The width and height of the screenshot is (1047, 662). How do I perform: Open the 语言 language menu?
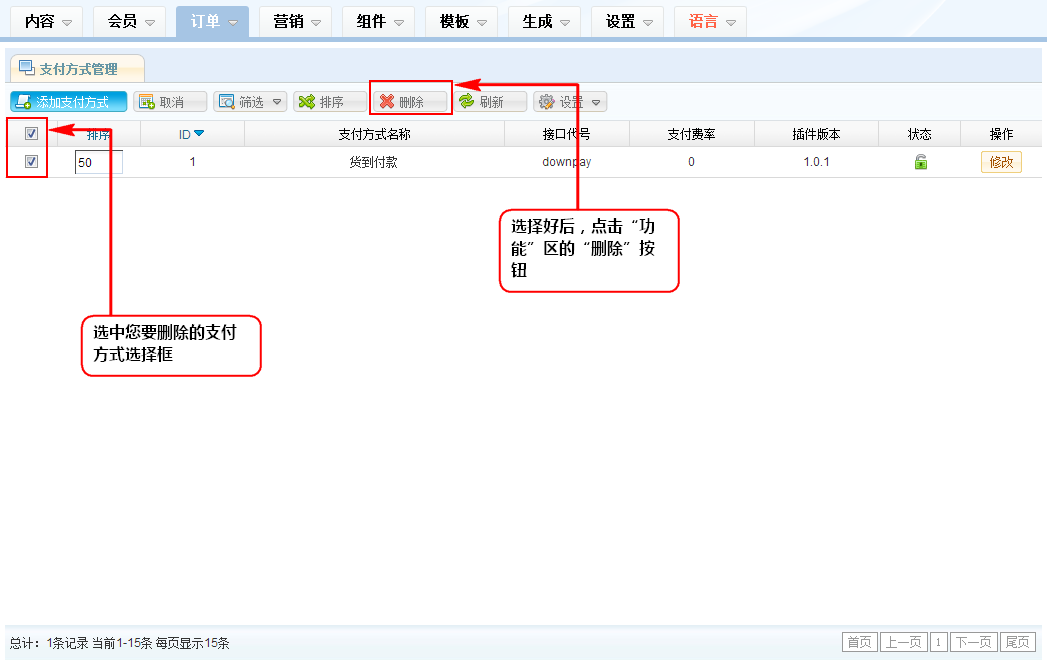pyautogui.click(x=710, y=21)
